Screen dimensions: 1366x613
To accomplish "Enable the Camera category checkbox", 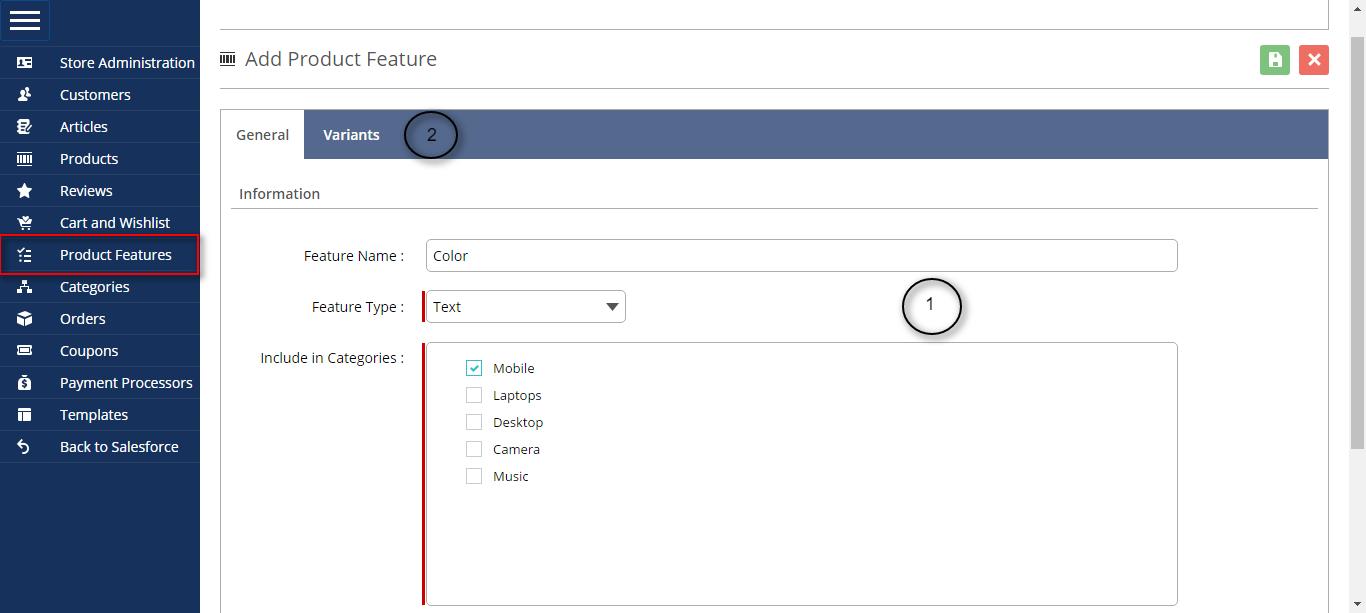I will click(x=473, y=448).
